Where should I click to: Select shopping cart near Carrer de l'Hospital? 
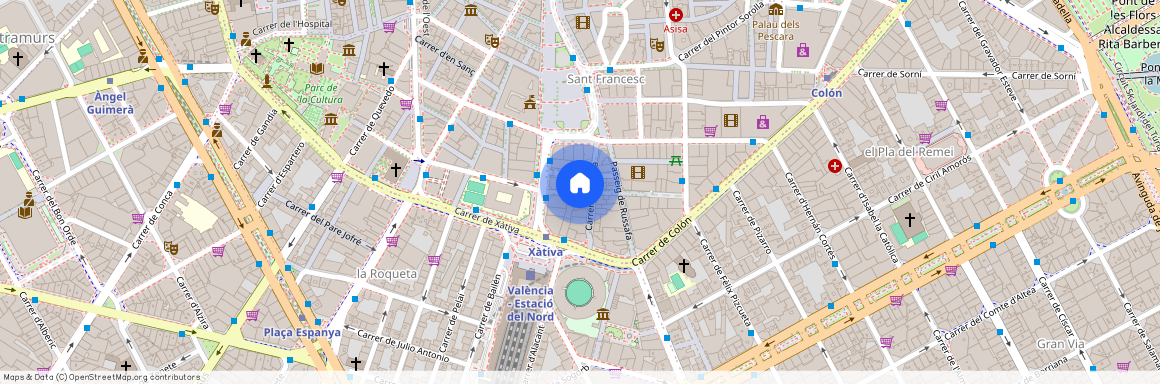[x=388, y=27]
